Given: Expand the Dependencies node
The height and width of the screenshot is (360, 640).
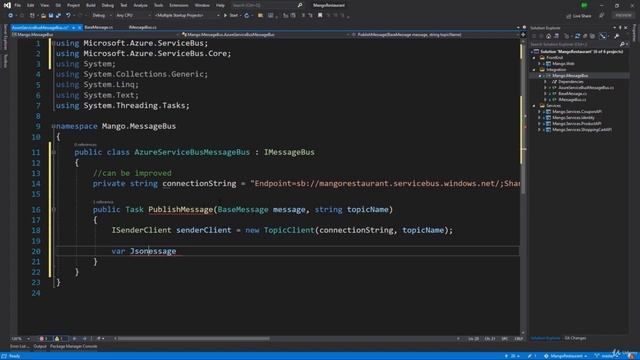Looking at the screenshot, I should pos(545,82).
